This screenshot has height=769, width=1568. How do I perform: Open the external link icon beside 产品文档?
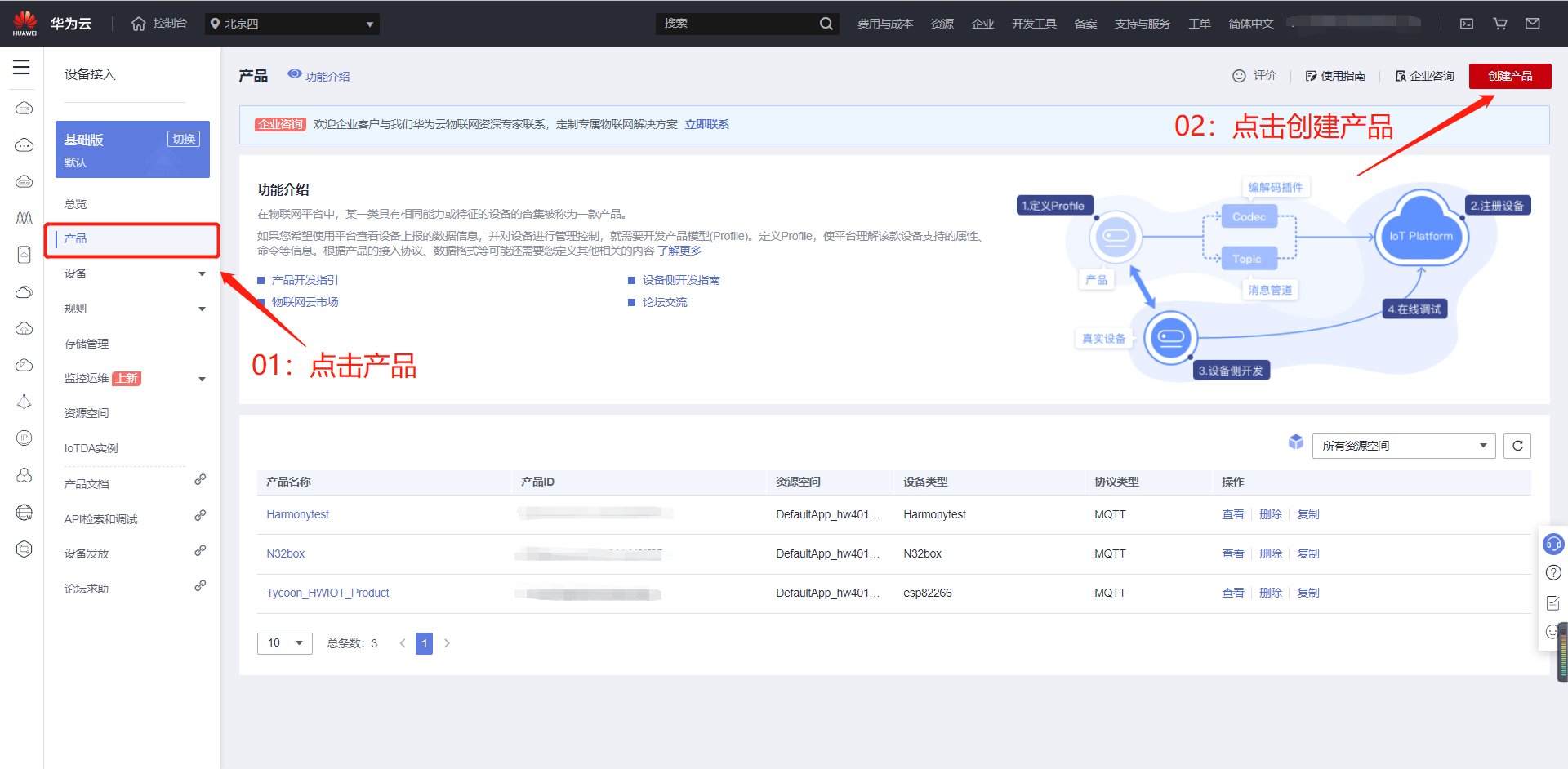click(200, 480)
